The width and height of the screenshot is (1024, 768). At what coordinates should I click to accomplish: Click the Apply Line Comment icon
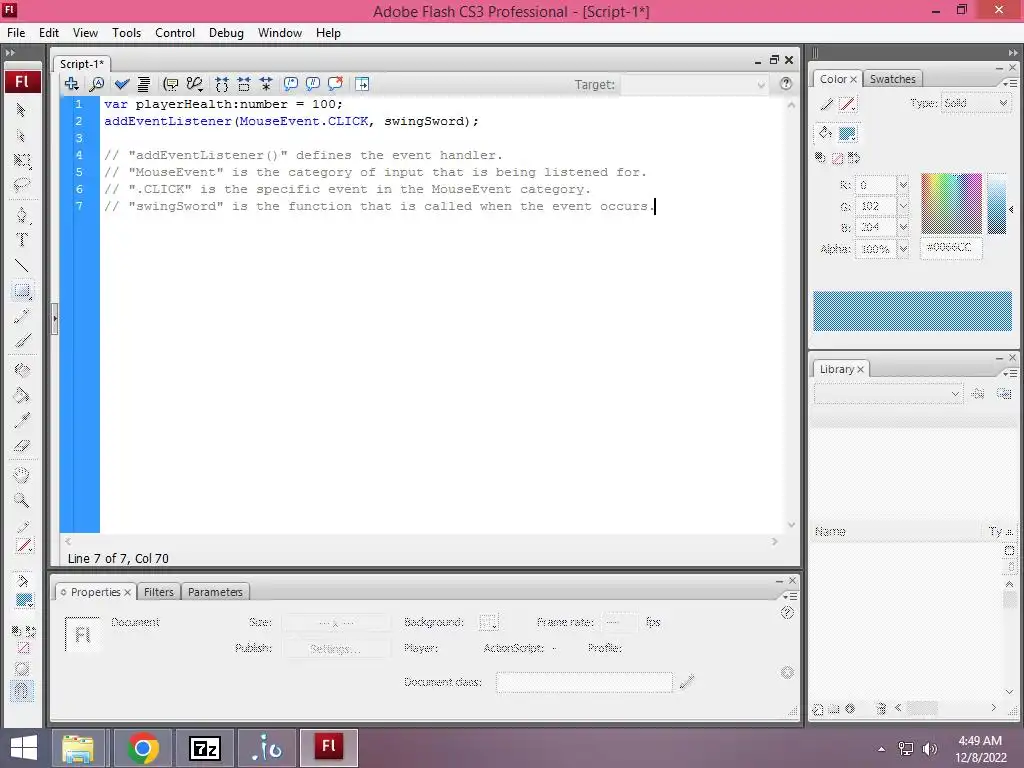313,84
